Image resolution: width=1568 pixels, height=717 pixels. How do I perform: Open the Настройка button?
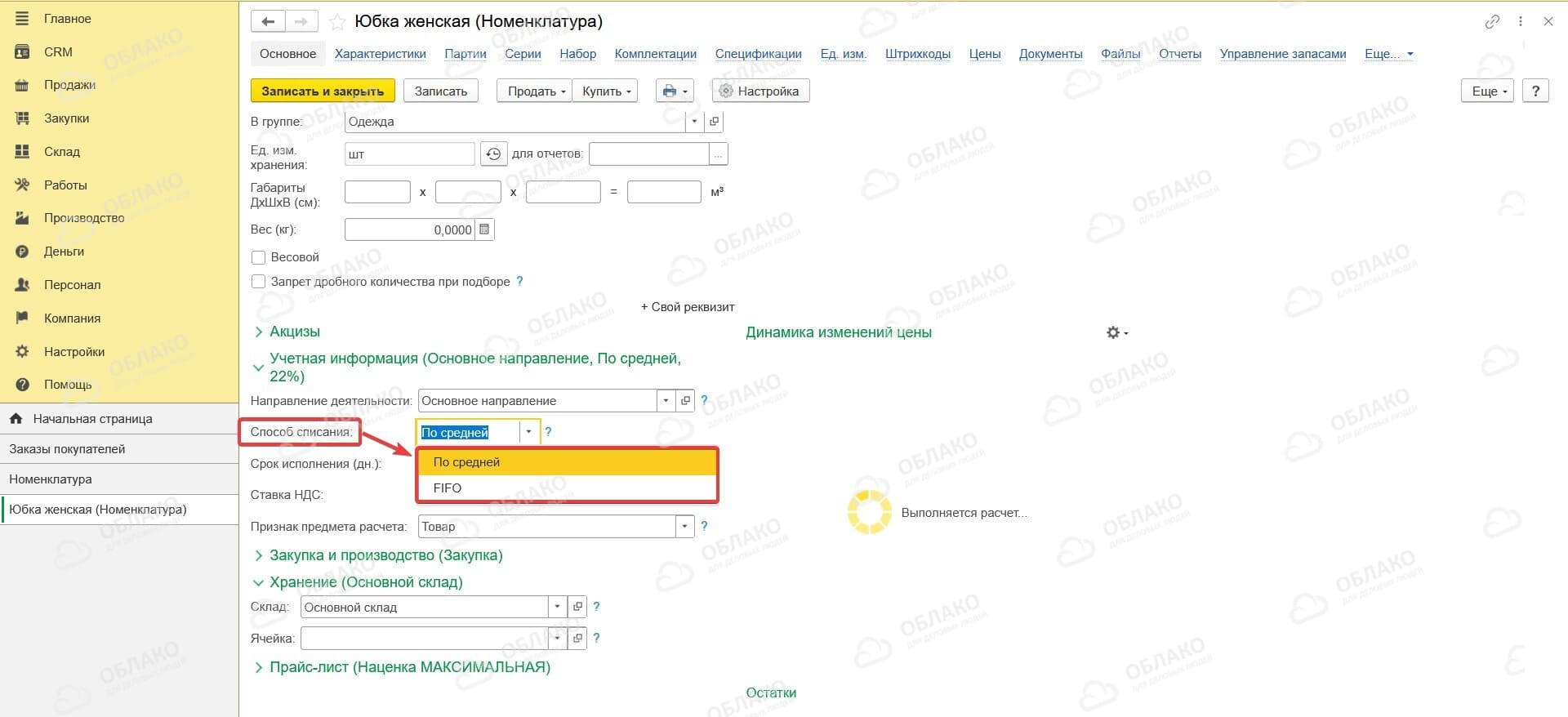(760, 91)
